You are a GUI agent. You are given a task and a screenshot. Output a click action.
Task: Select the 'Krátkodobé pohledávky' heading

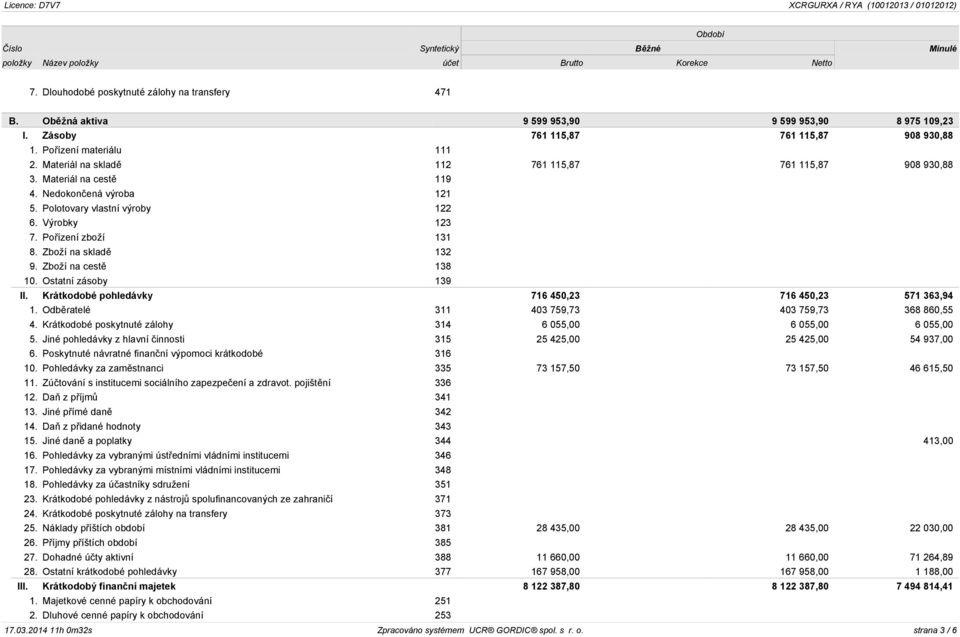[x=97, y=295]
